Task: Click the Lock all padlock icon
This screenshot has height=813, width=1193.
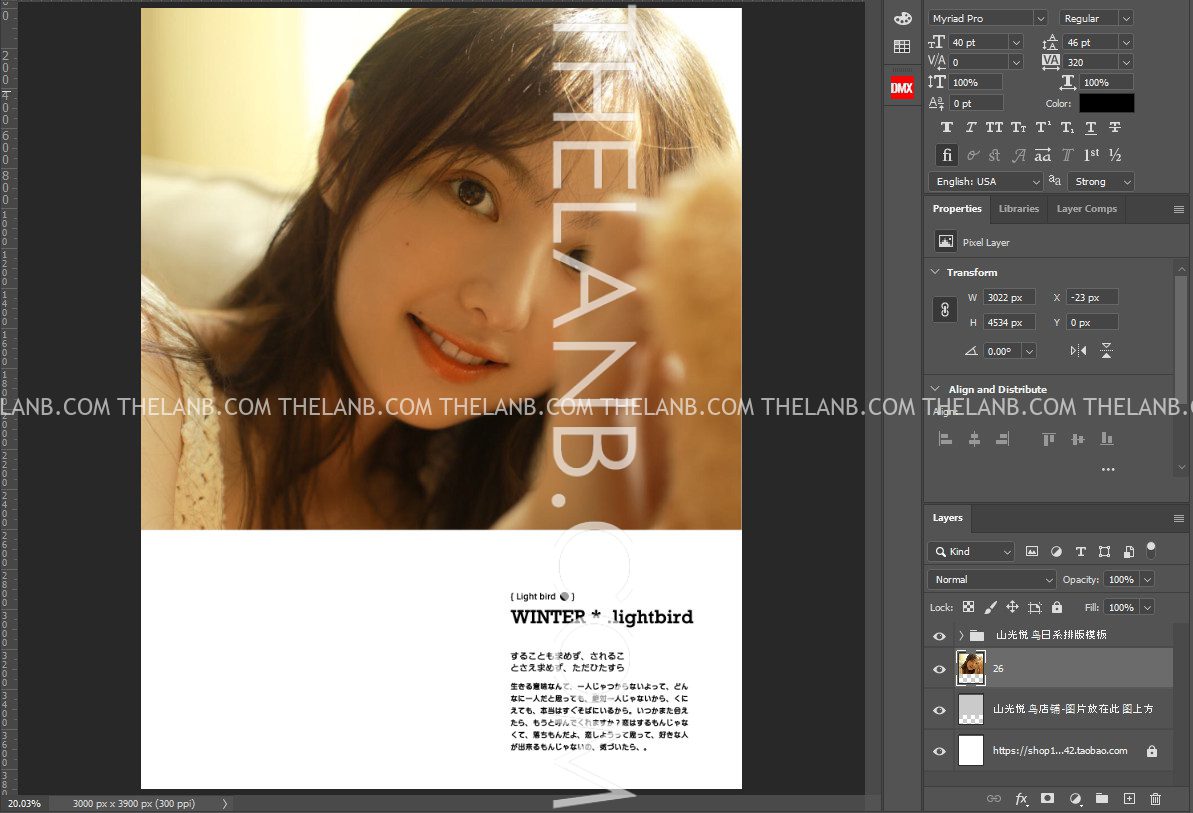Action: click(1057, 607)
